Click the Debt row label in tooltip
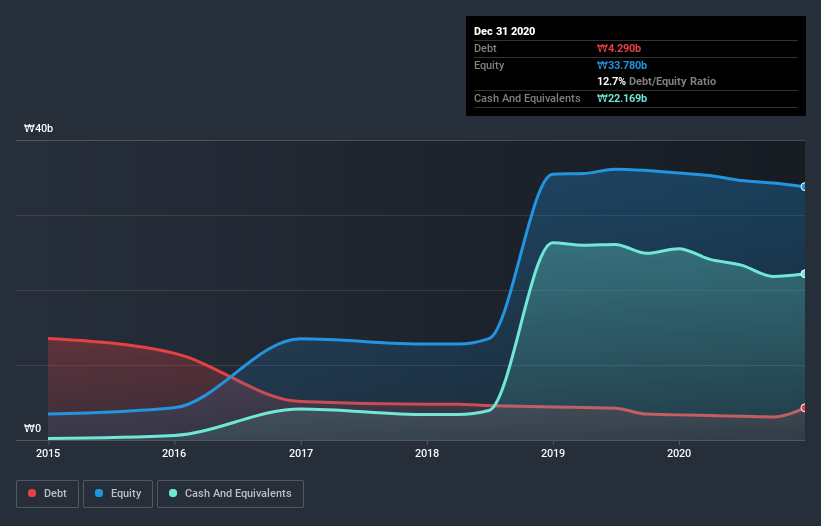The height and width of the screenshot is (526, 821). [x=485, y=48]
